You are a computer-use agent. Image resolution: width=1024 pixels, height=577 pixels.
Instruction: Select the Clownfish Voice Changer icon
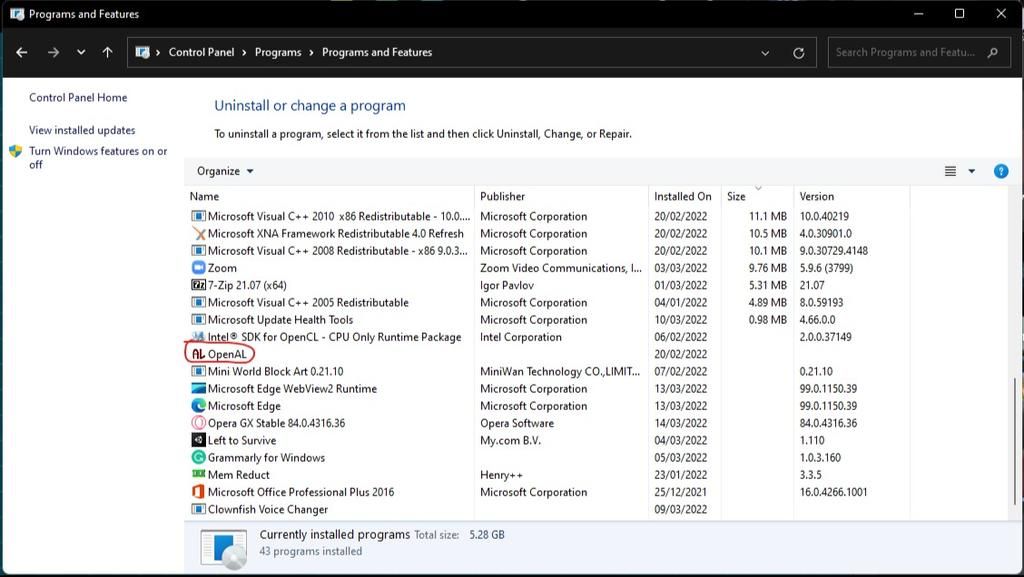click(199, 509)
